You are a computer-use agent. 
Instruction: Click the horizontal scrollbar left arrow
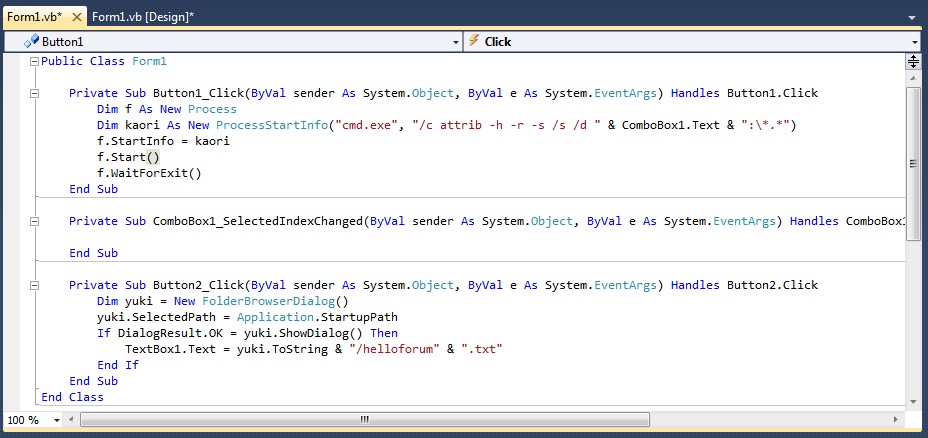[72, 420]
